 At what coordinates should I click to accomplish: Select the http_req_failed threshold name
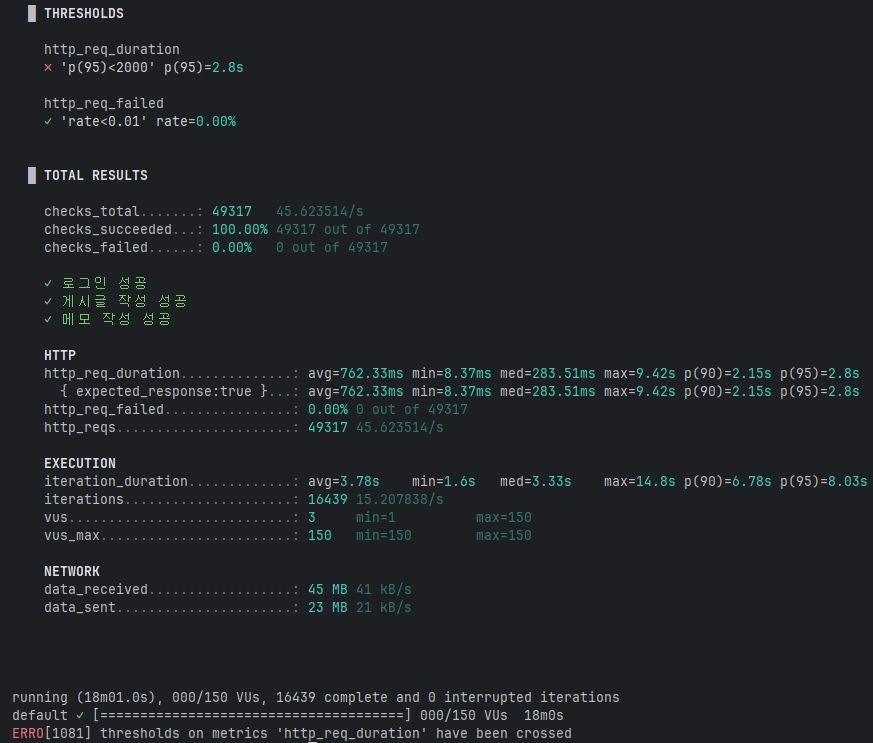tap(104, 104)
